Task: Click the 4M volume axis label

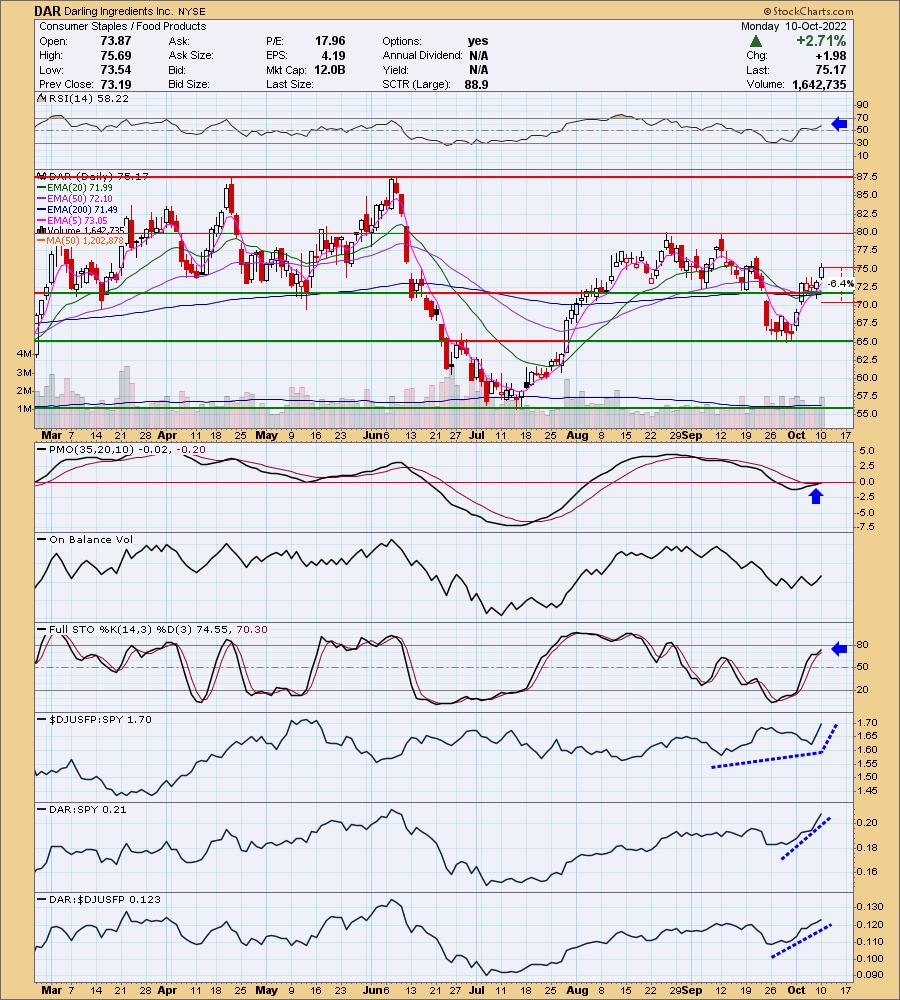Action: [x=24, y=353]
